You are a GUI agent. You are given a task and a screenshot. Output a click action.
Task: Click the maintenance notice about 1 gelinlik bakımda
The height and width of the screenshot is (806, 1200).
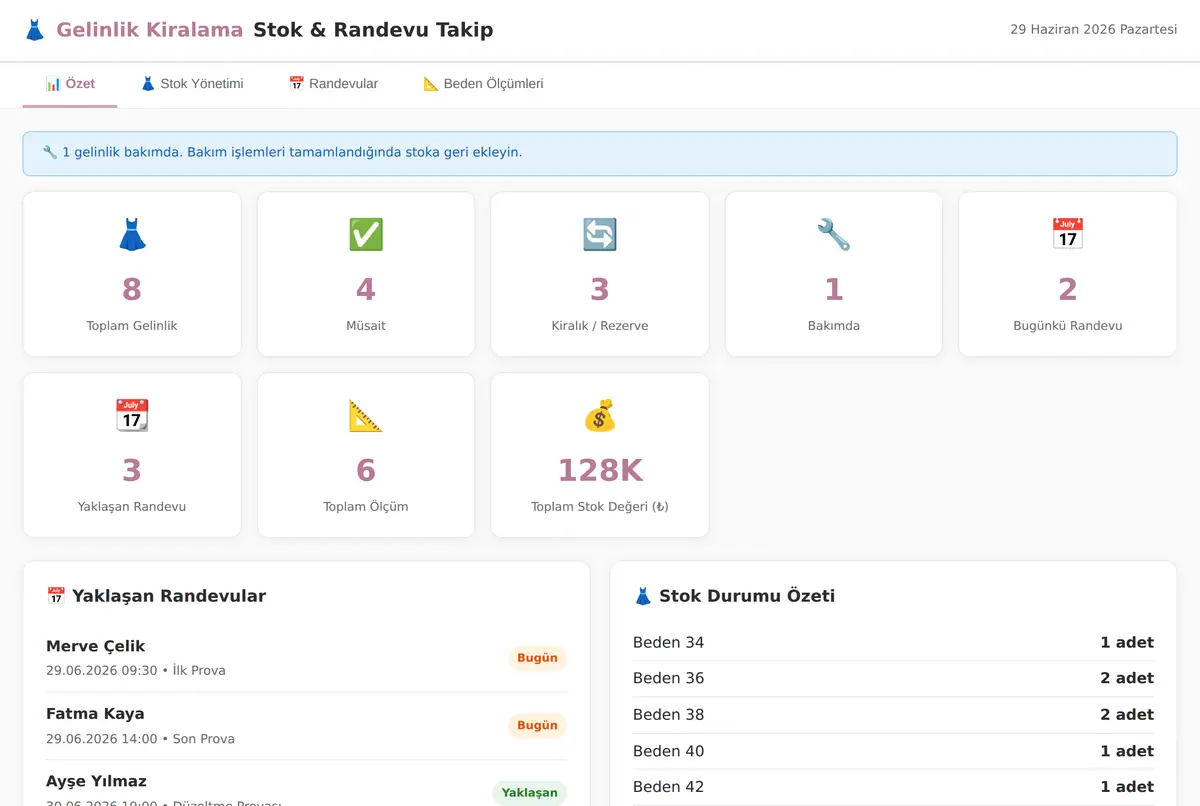[x=600, y=153]
